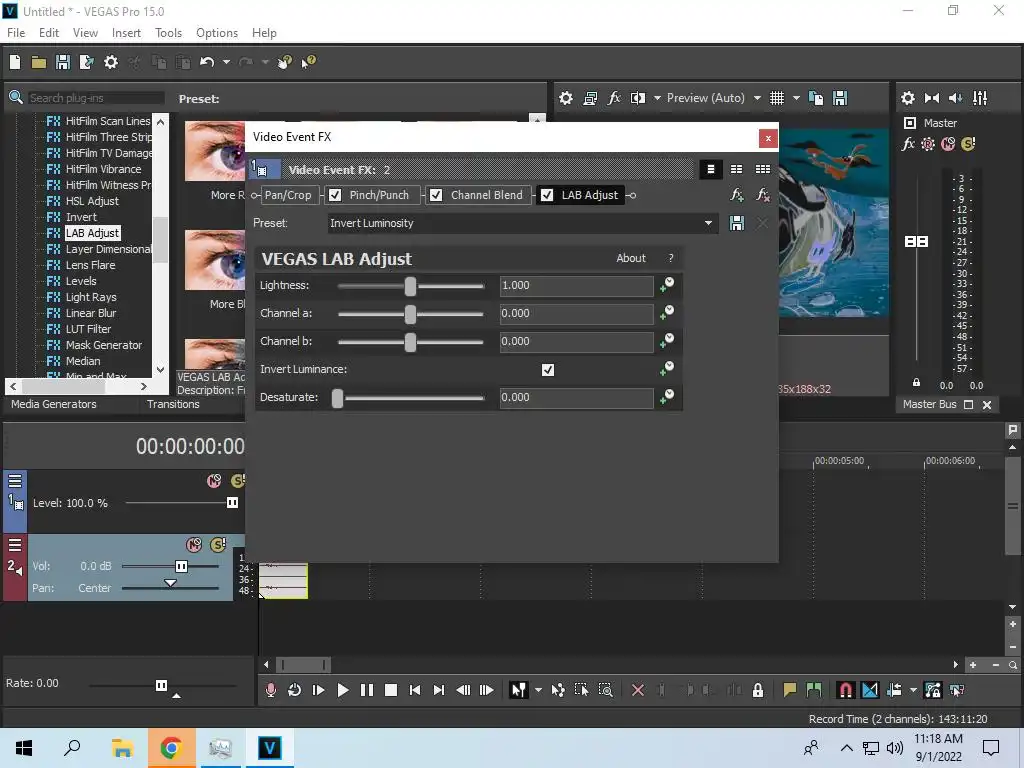Open the Tools menu
The height and width of the screenshot is (768, 1024).
click(x=168, y=33)
